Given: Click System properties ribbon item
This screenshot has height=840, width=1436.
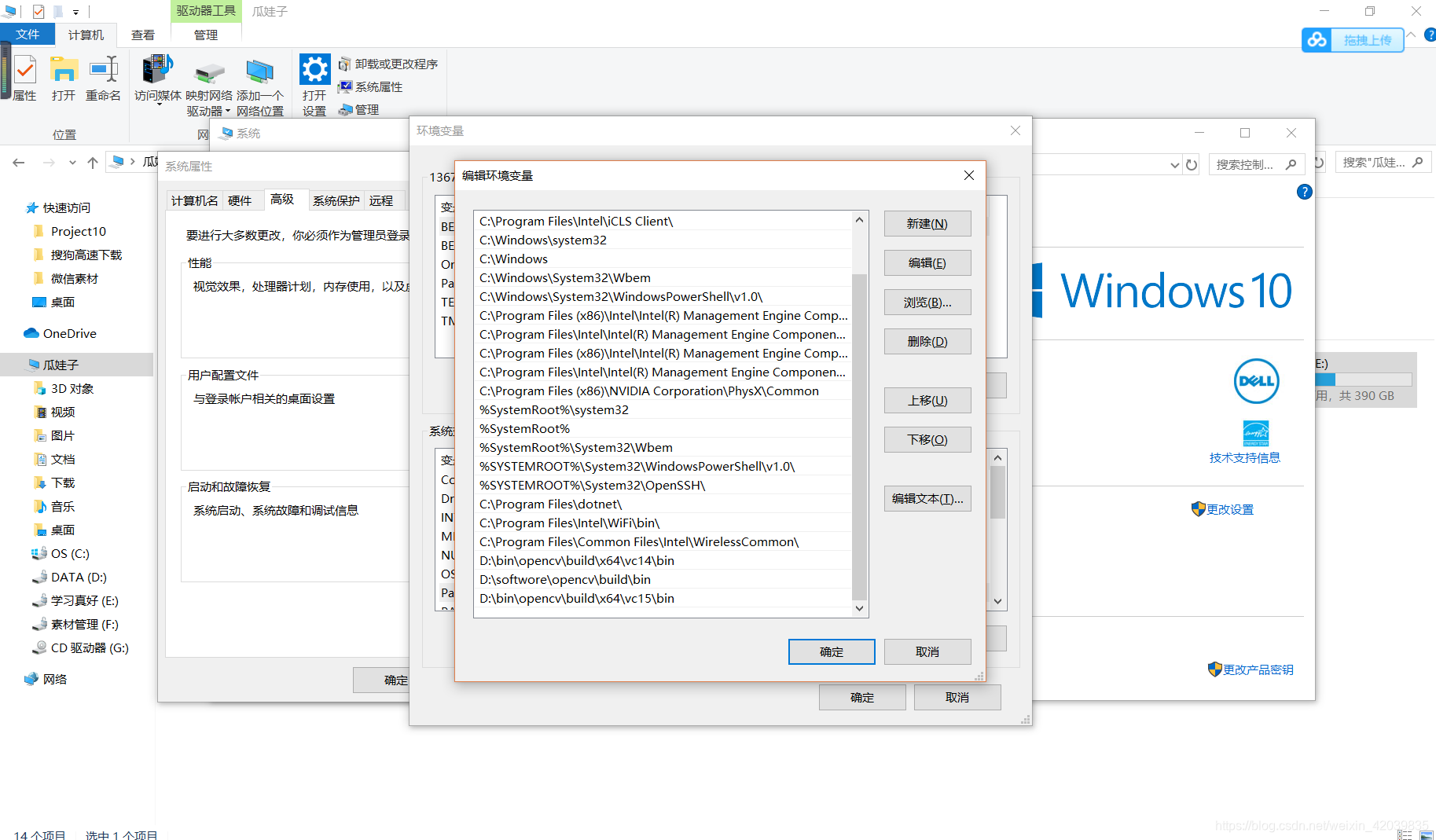Looking at the screenshot, I should pyautogui.click(x=370, y=86).
